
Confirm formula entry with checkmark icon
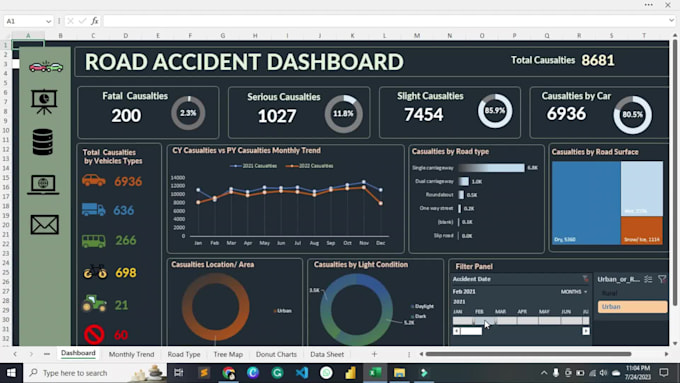click(x=82, y=21)
